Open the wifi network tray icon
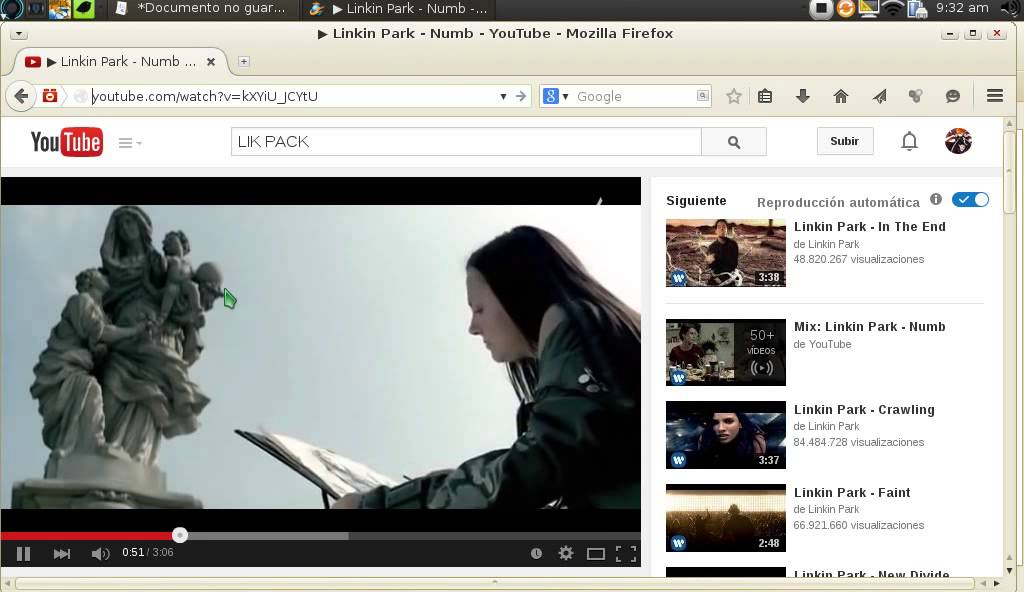 pos(892,8)
